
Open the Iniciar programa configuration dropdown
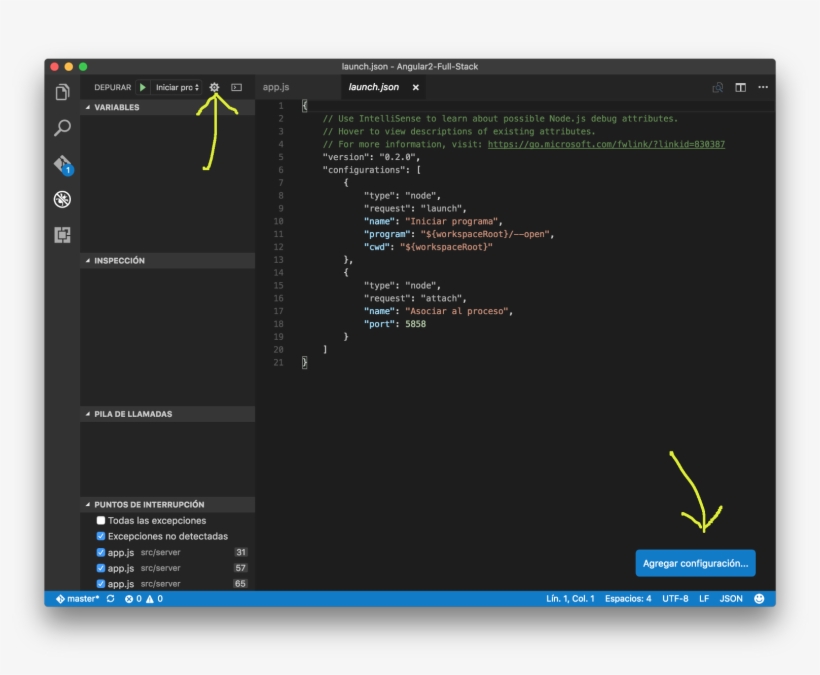[x=177, y=88]
